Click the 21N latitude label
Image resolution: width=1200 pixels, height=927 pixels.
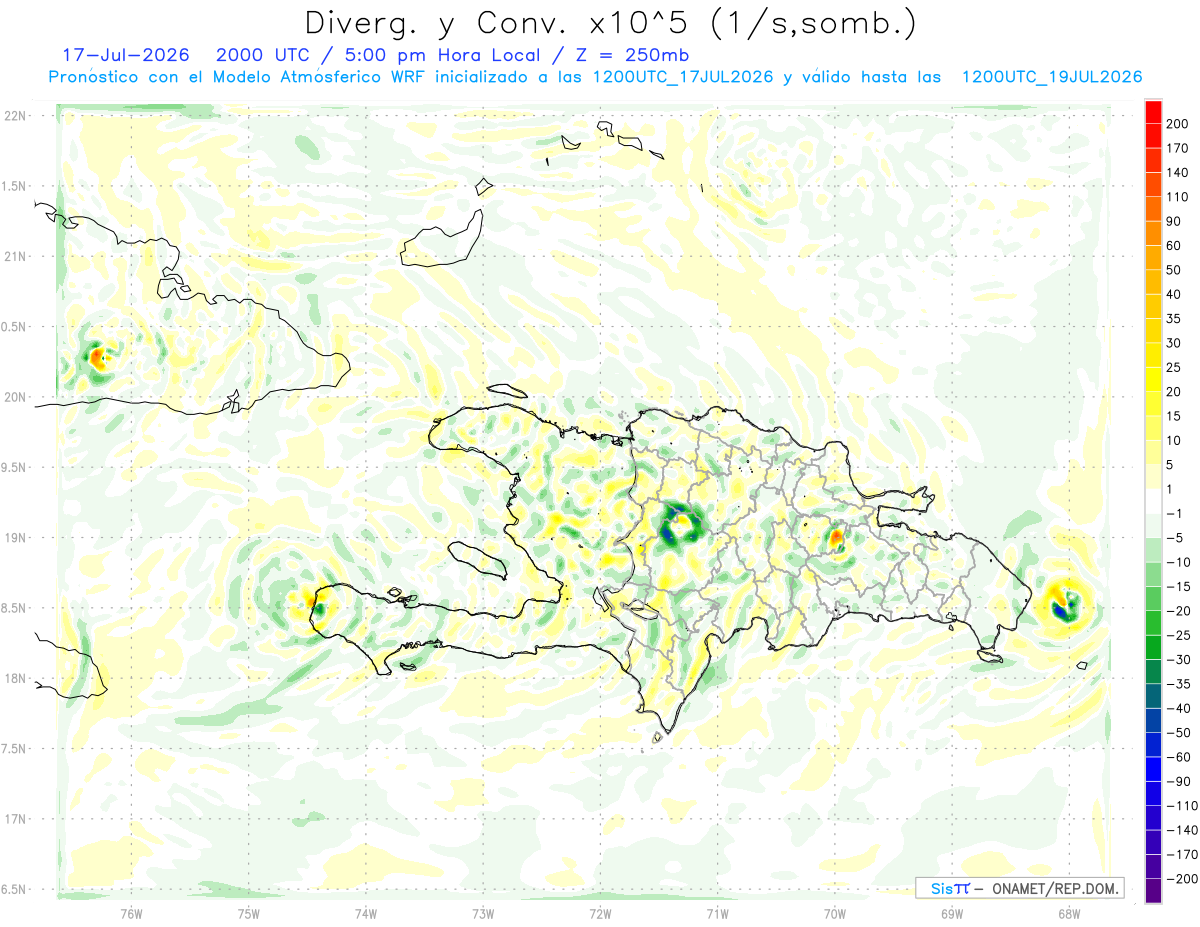pos(14,256)
